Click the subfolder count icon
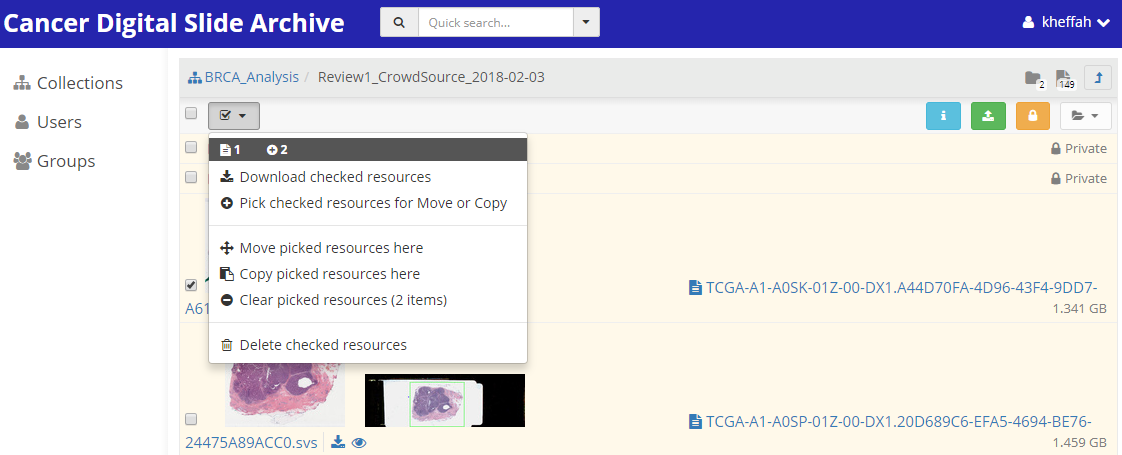1122x455 pixels. coord(1034,79)
